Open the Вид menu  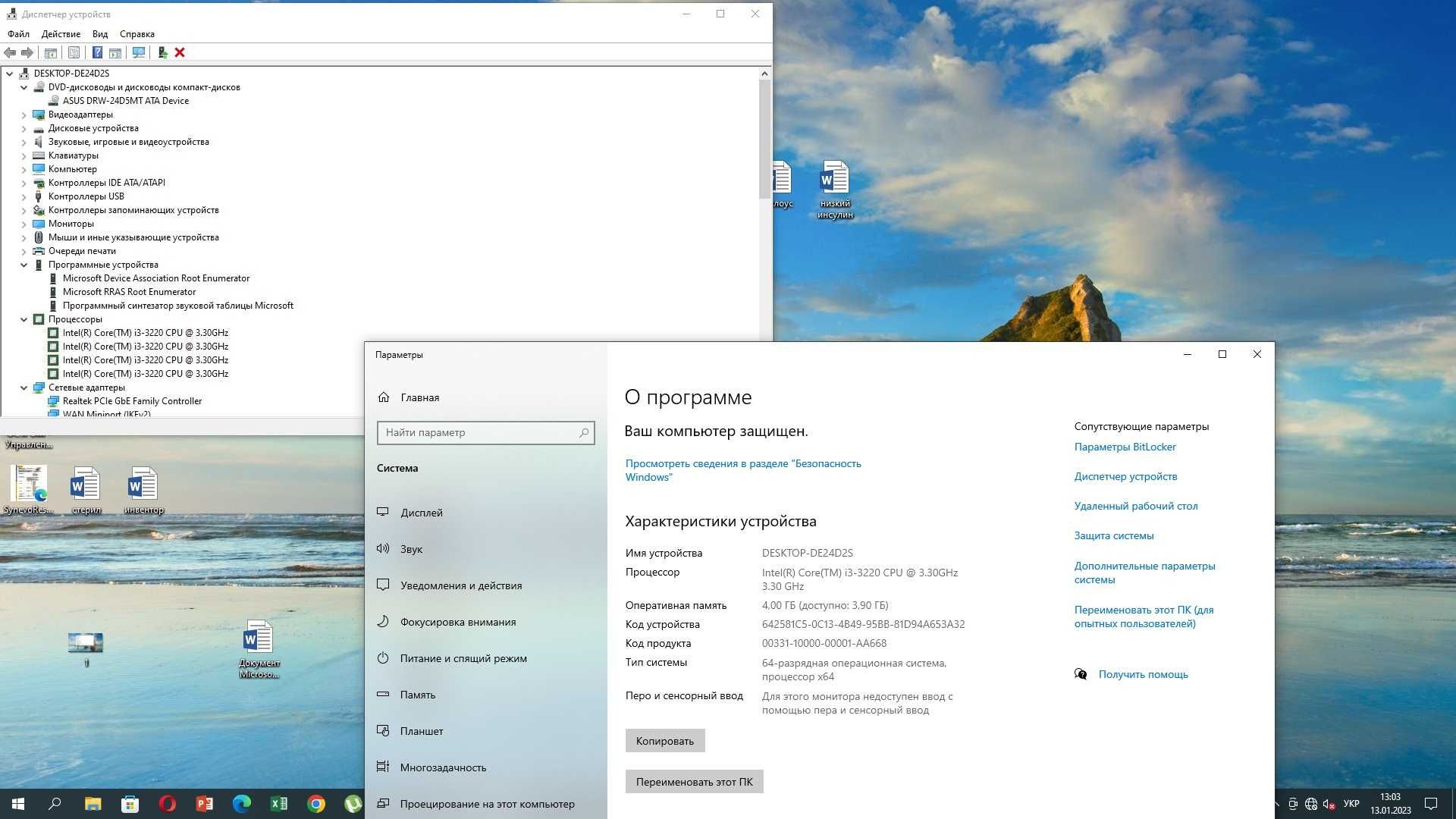tap(100, 34)
